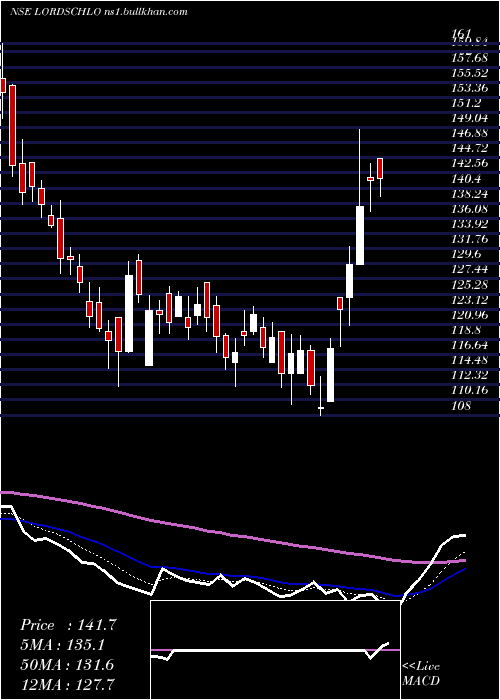Select the 140.4 price axis label
This screenshot has height=700, width=500.
pyautogui.click(x=467, y=179)
